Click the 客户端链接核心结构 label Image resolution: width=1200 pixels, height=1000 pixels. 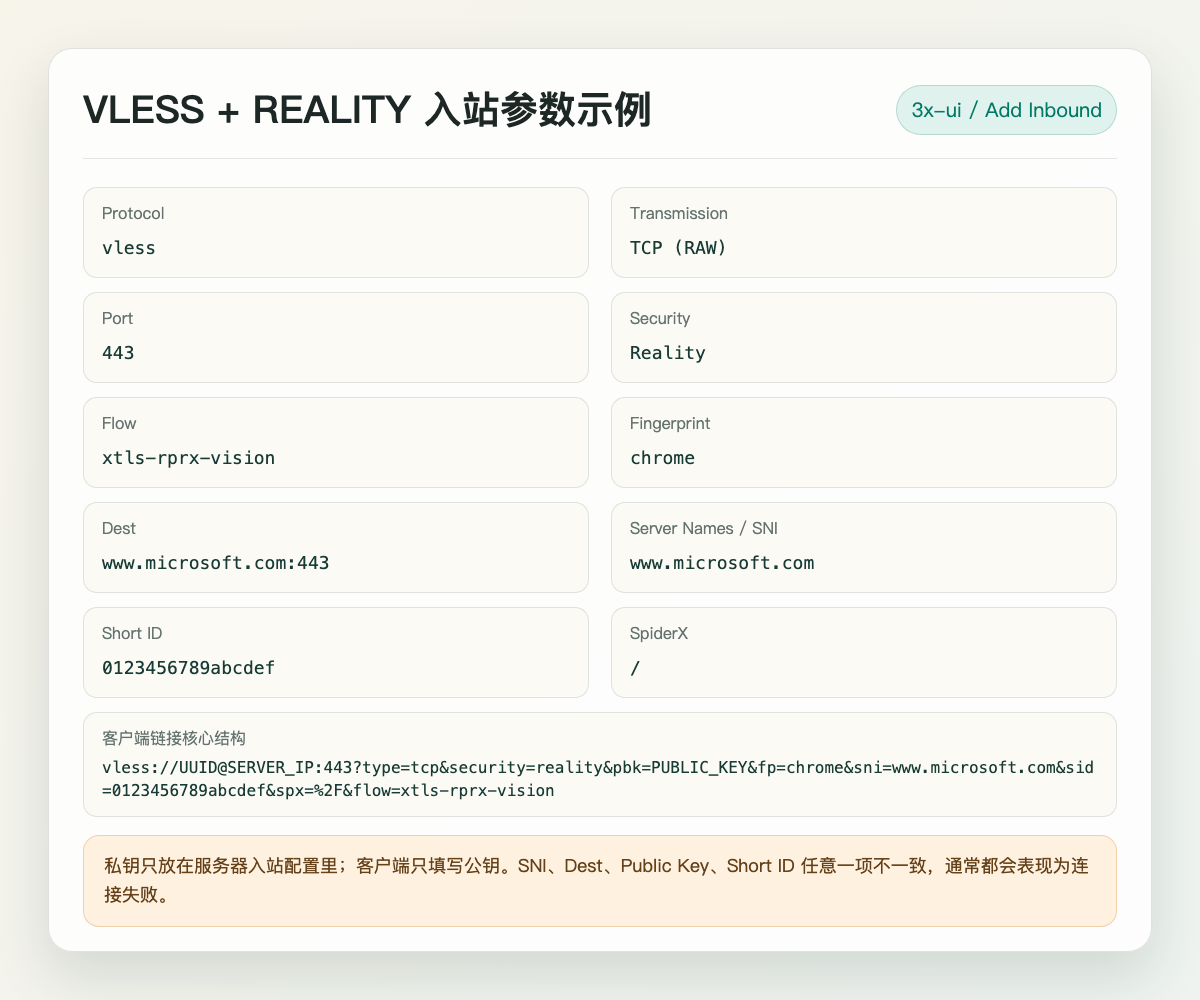tap(174, 738)
